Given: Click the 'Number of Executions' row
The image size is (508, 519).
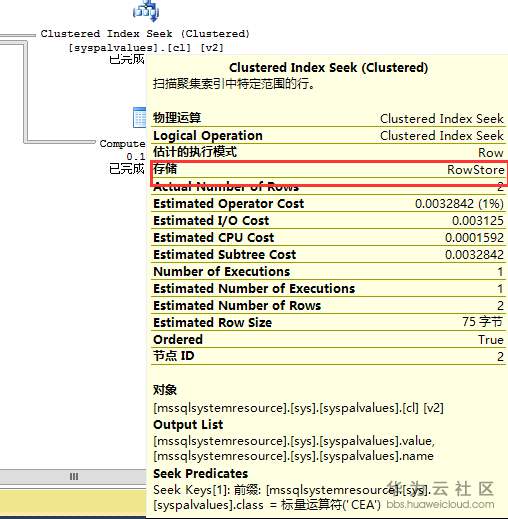Looking at the screenshot, I should coord(328,271).
